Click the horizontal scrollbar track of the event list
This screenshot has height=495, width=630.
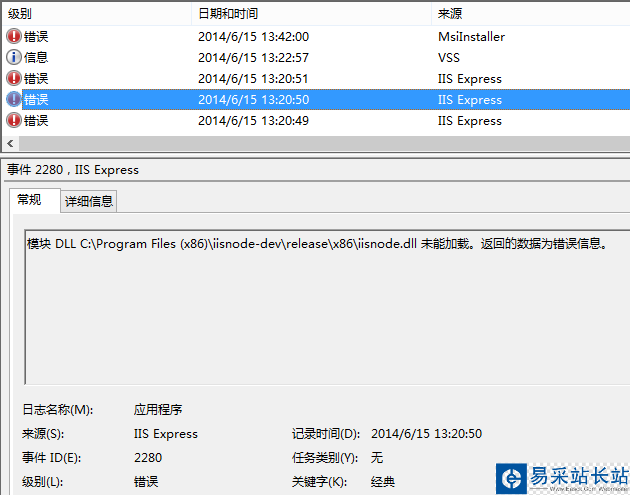click(x=324, y=143)
